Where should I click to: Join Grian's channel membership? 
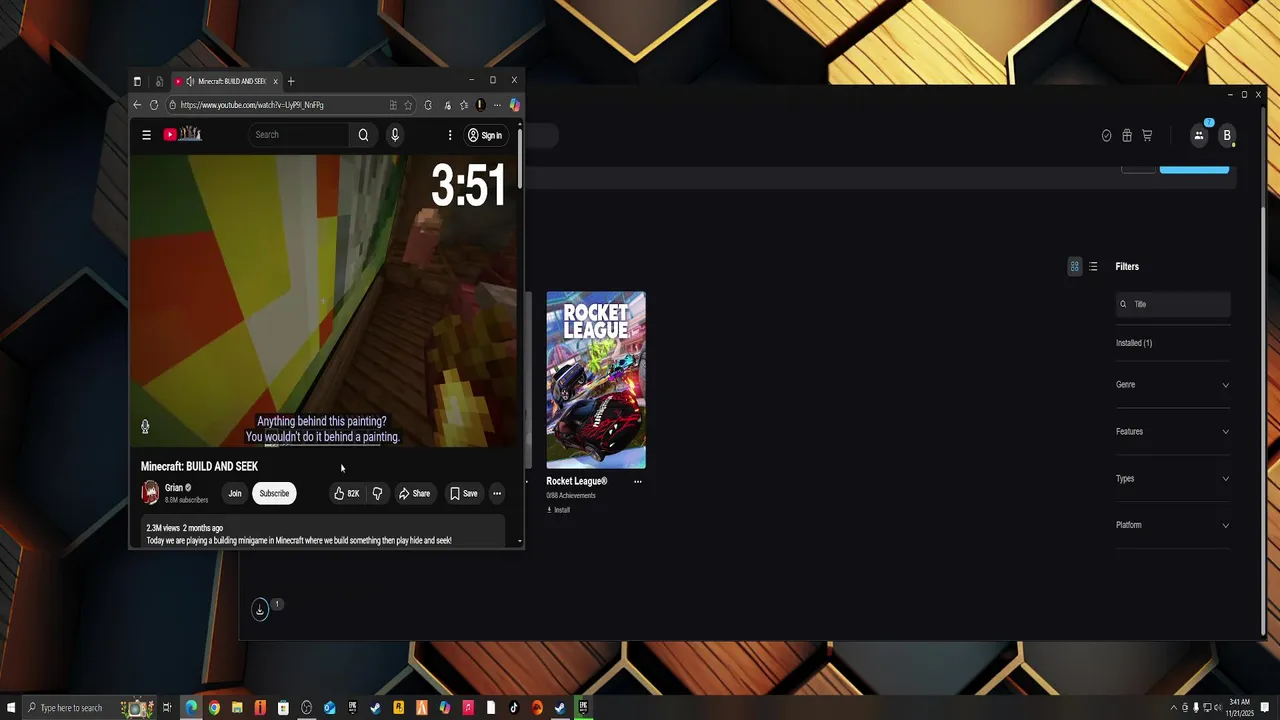point(235,493)
